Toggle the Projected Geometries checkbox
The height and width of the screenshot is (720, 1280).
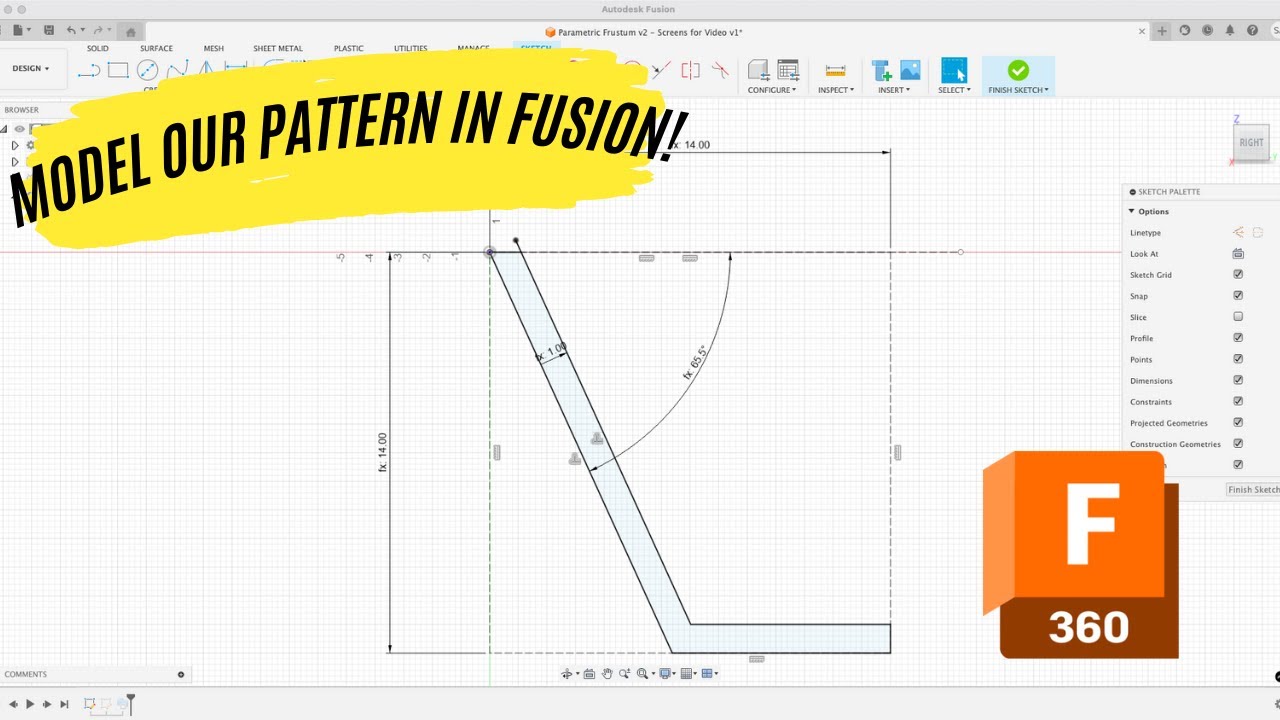tap(1238, 423)
